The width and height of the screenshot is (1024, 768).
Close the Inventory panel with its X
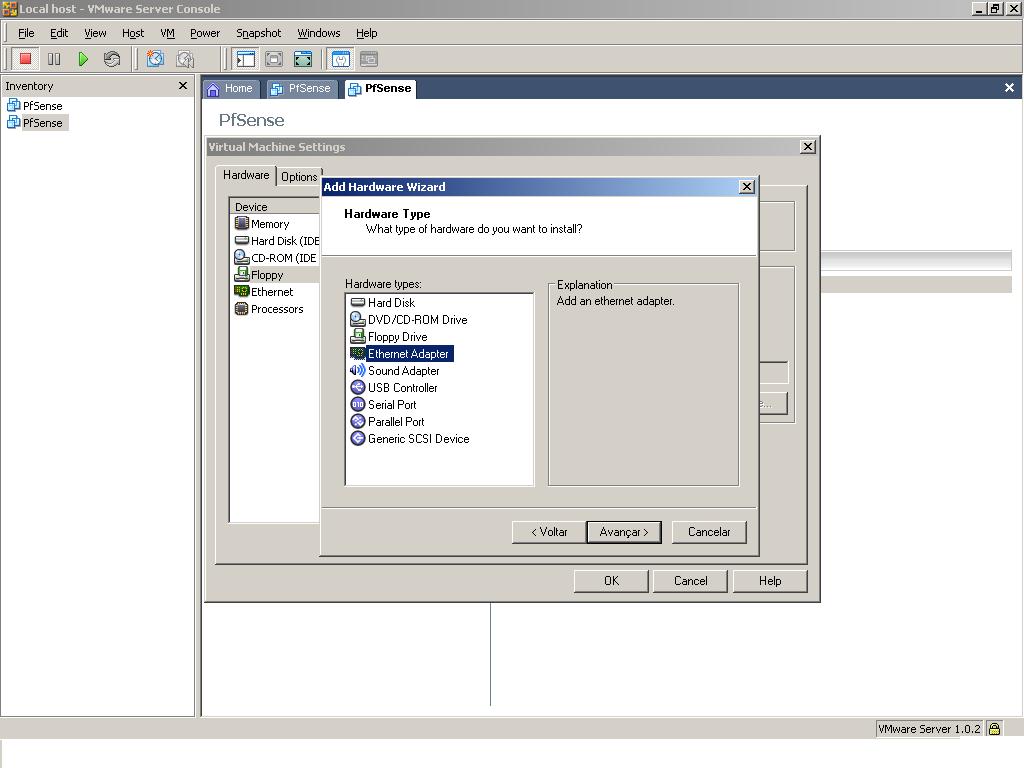pyautogui.click(x=183, y=86)
